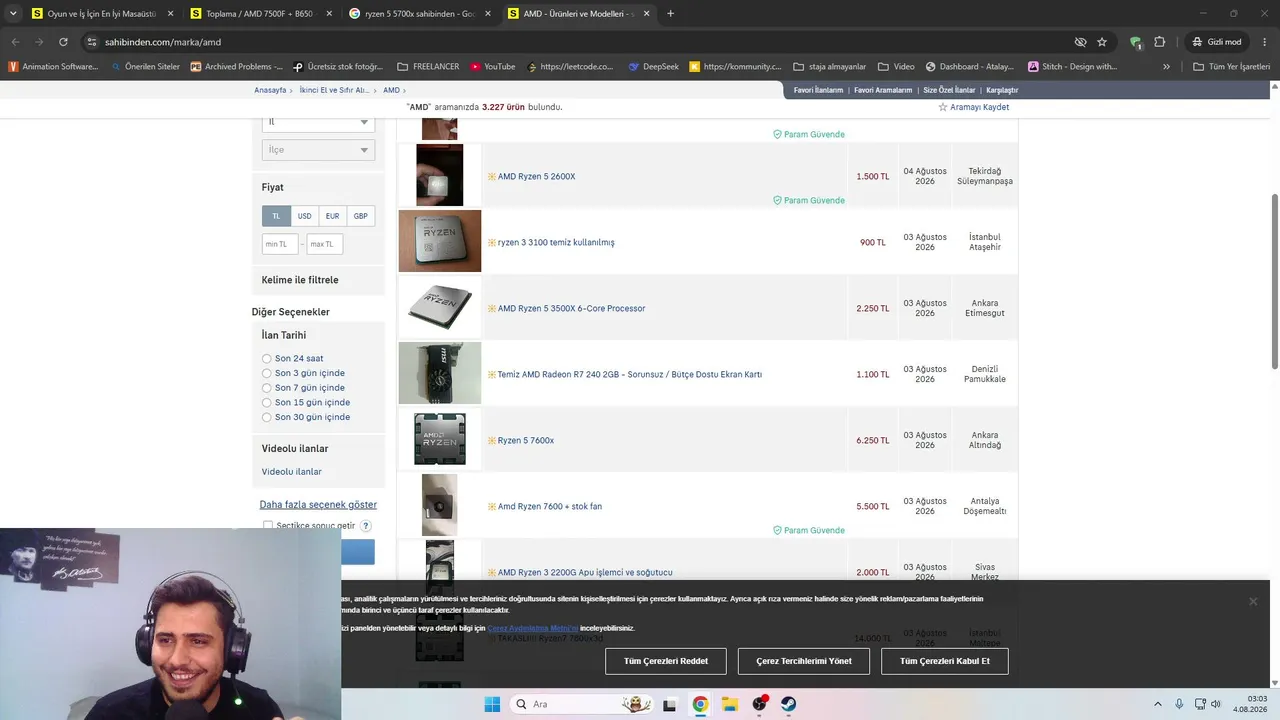Screen dimensions: 1280x720
Task: Switch to the 'ryzen 5 5700x sahibinden' Google tab
Action: tap(419, 14)
